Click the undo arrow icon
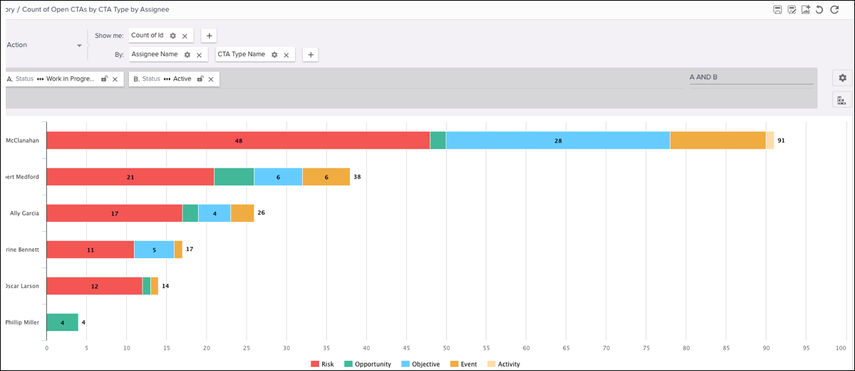Image resolution: width=855 pixels, height=371 pixels. pyautogui.click(x=819, y=10)
